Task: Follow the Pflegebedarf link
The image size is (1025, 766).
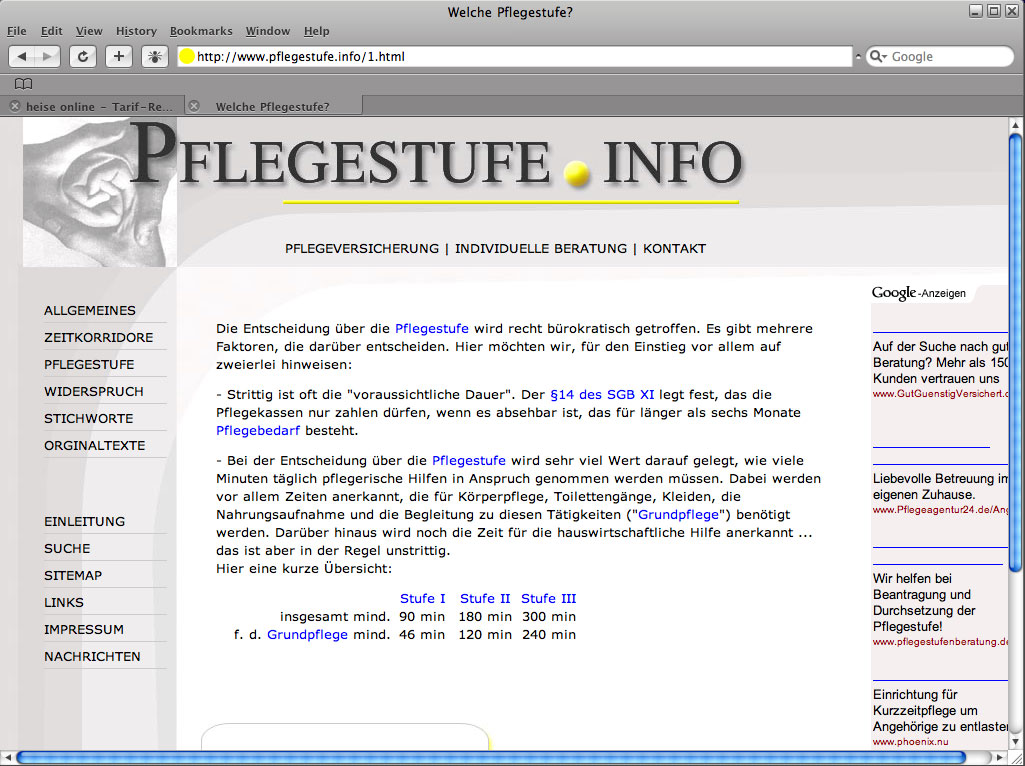Action: (x=258, y=431)
